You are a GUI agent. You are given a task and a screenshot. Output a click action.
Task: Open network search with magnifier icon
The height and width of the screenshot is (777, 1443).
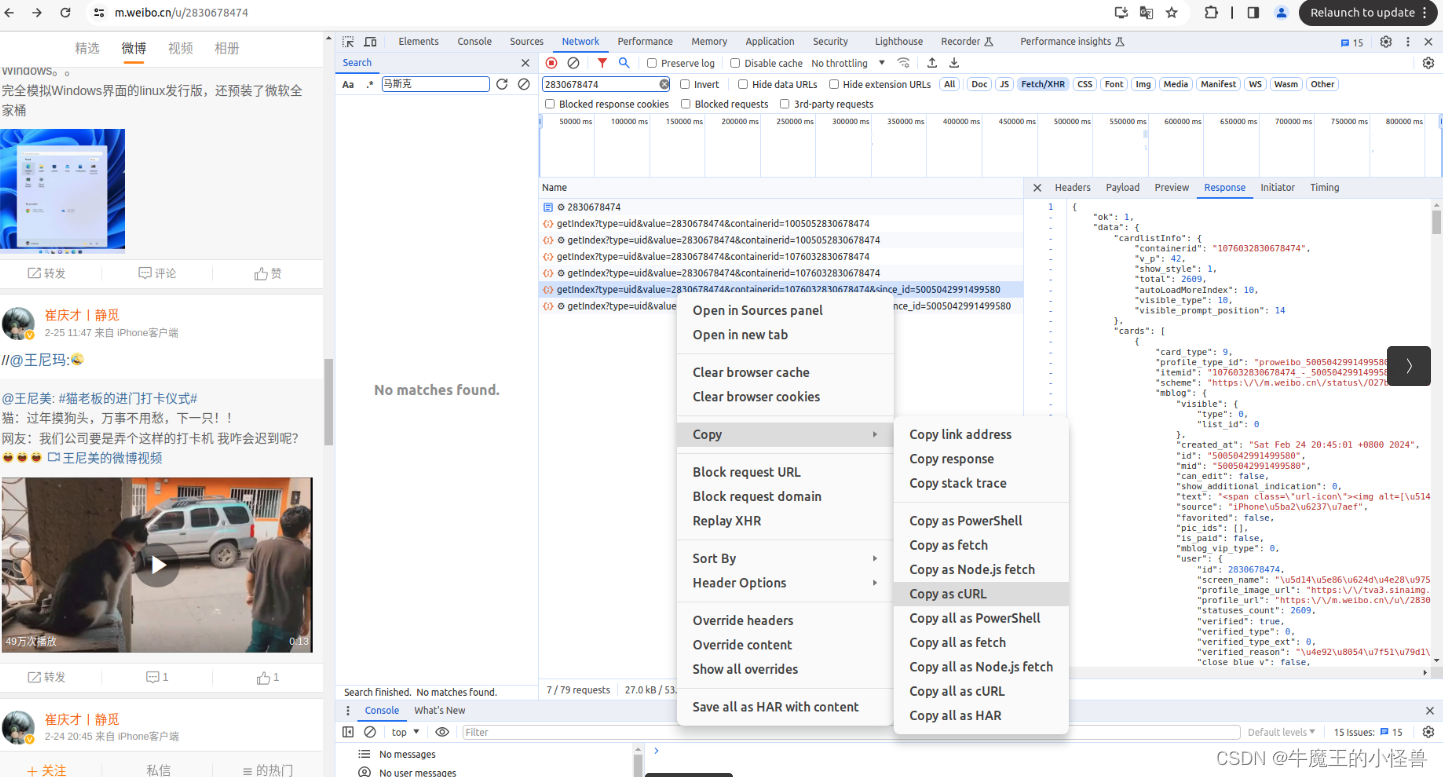624,63
